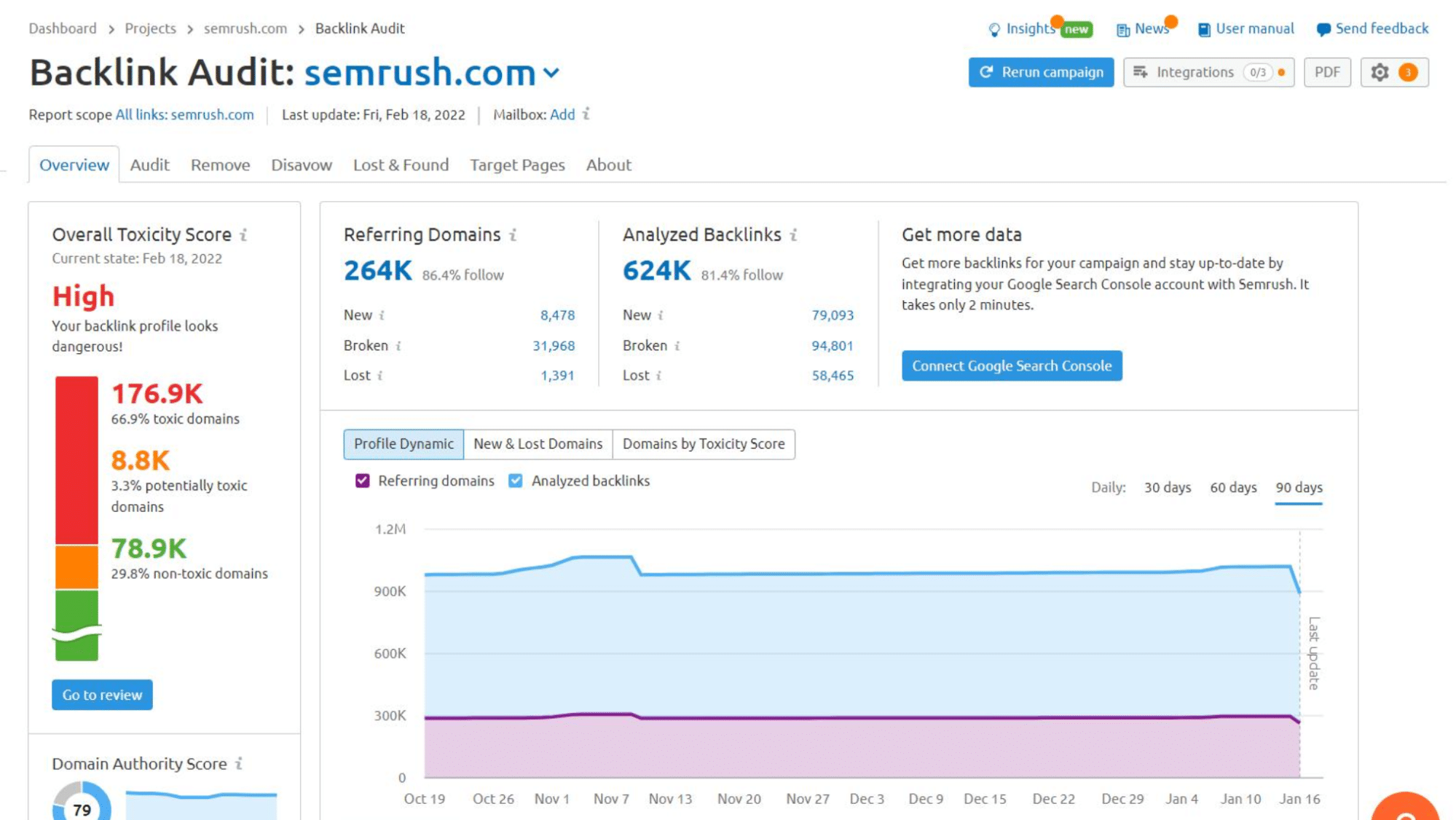Screen dimensions: 1456x820
Task: Open the About tab
Action: 609,165
